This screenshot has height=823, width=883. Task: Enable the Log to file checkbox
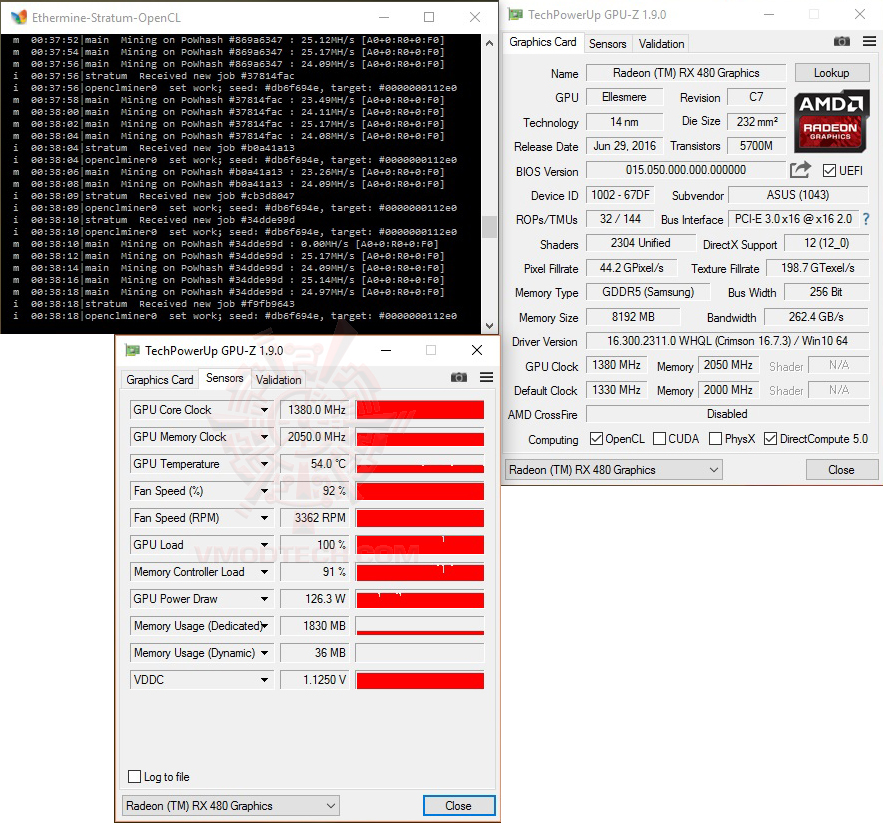pos(134,777)
